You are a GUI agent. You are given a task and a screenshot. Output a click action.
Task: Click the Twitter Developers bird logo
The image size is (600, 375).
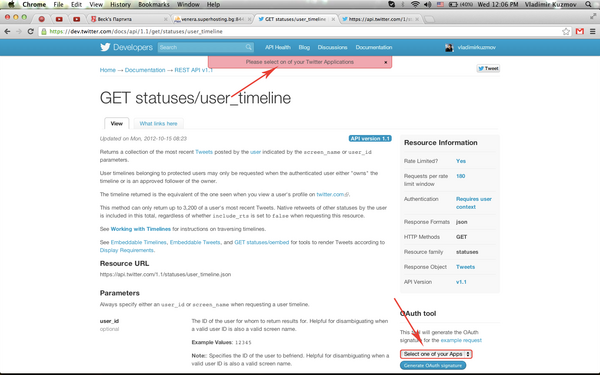pos(105,47)
